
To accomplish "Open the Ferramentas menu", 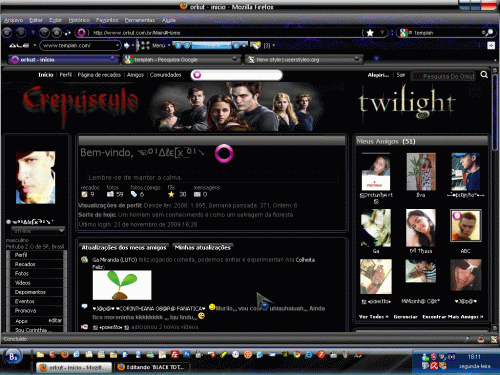I will pyautogui.click(x=140, y=20).
